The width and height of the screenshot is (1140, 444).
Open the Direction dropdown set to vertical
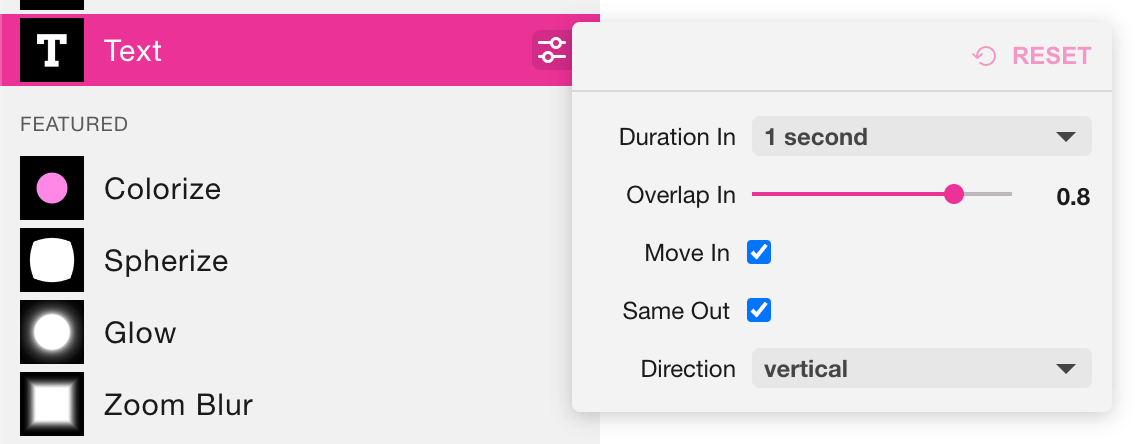coord(921,368)
